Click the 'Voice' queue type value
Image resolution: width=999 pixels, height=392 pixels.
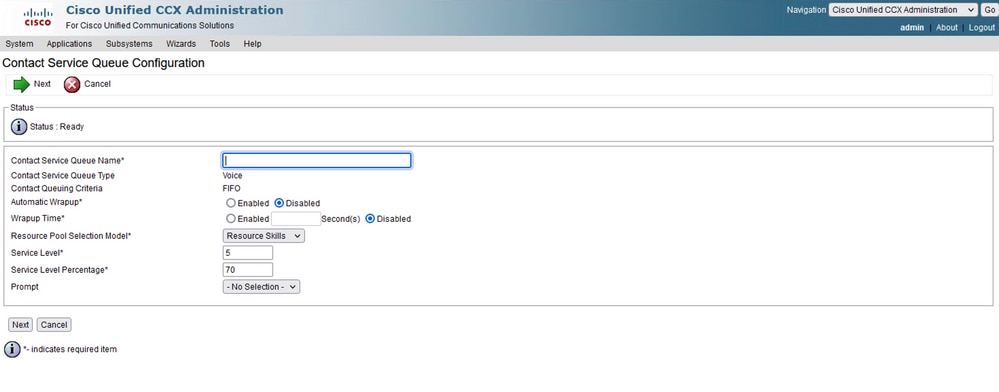click(233, 175)
